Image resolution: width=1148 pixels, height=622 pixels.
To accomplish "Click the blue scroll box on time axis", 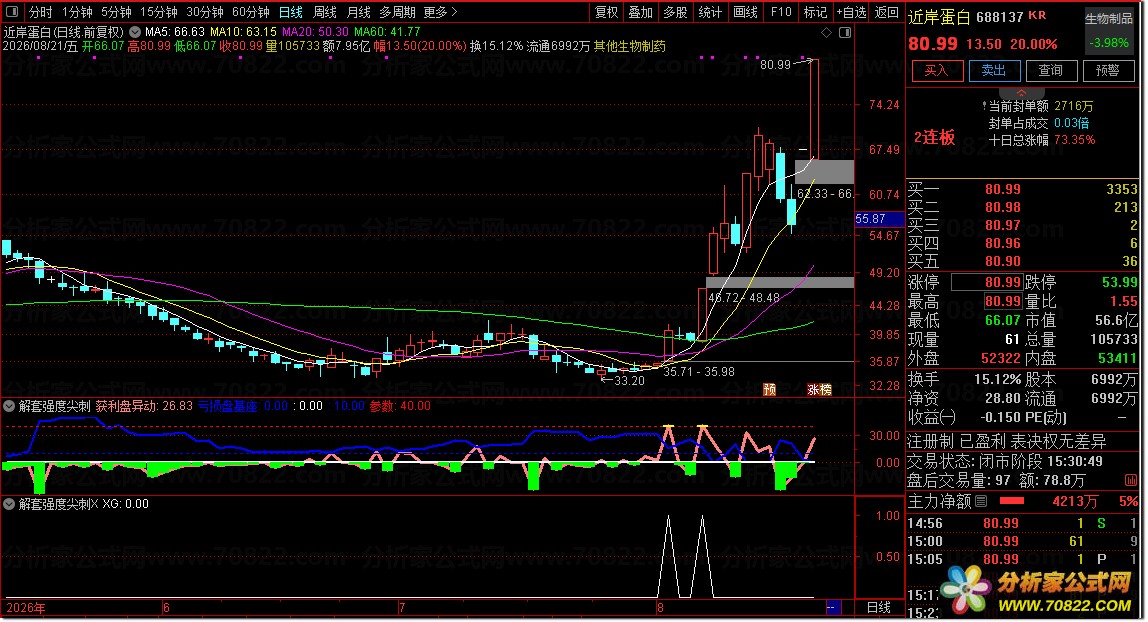I will pos(831,607).
